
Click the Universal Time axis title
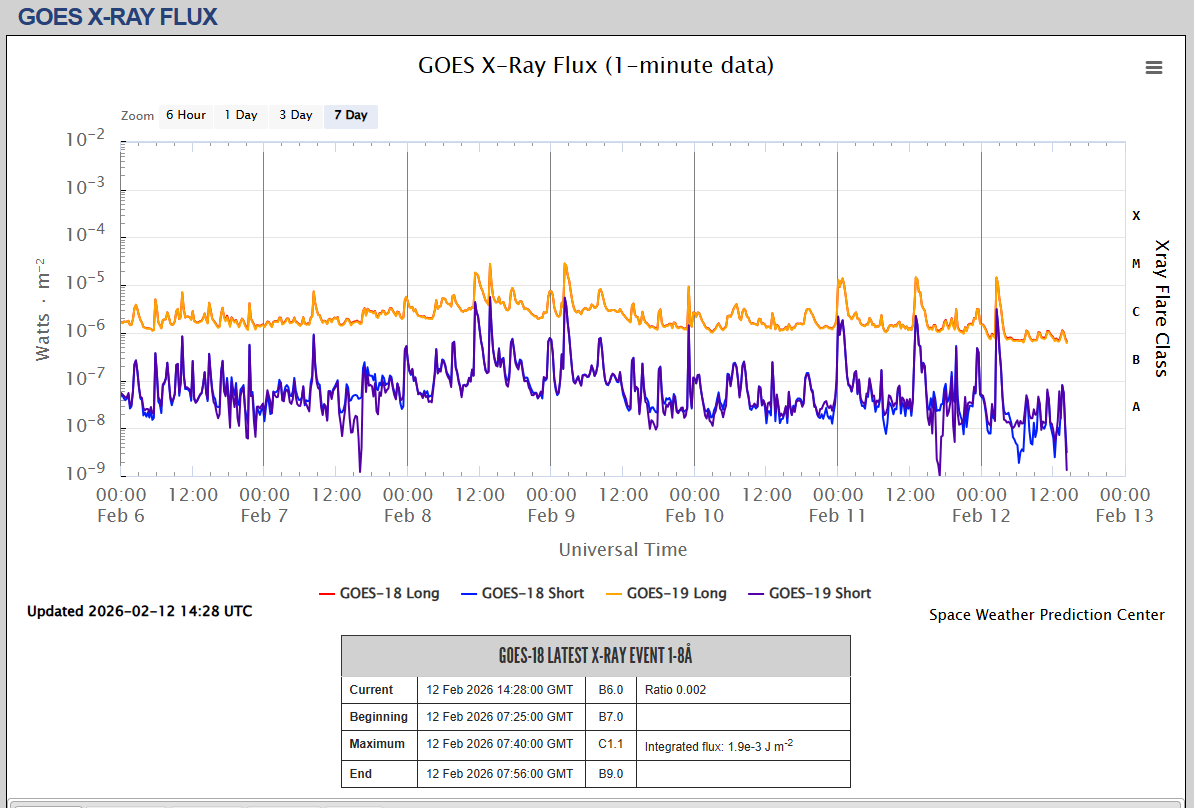(x=622, y=549)
